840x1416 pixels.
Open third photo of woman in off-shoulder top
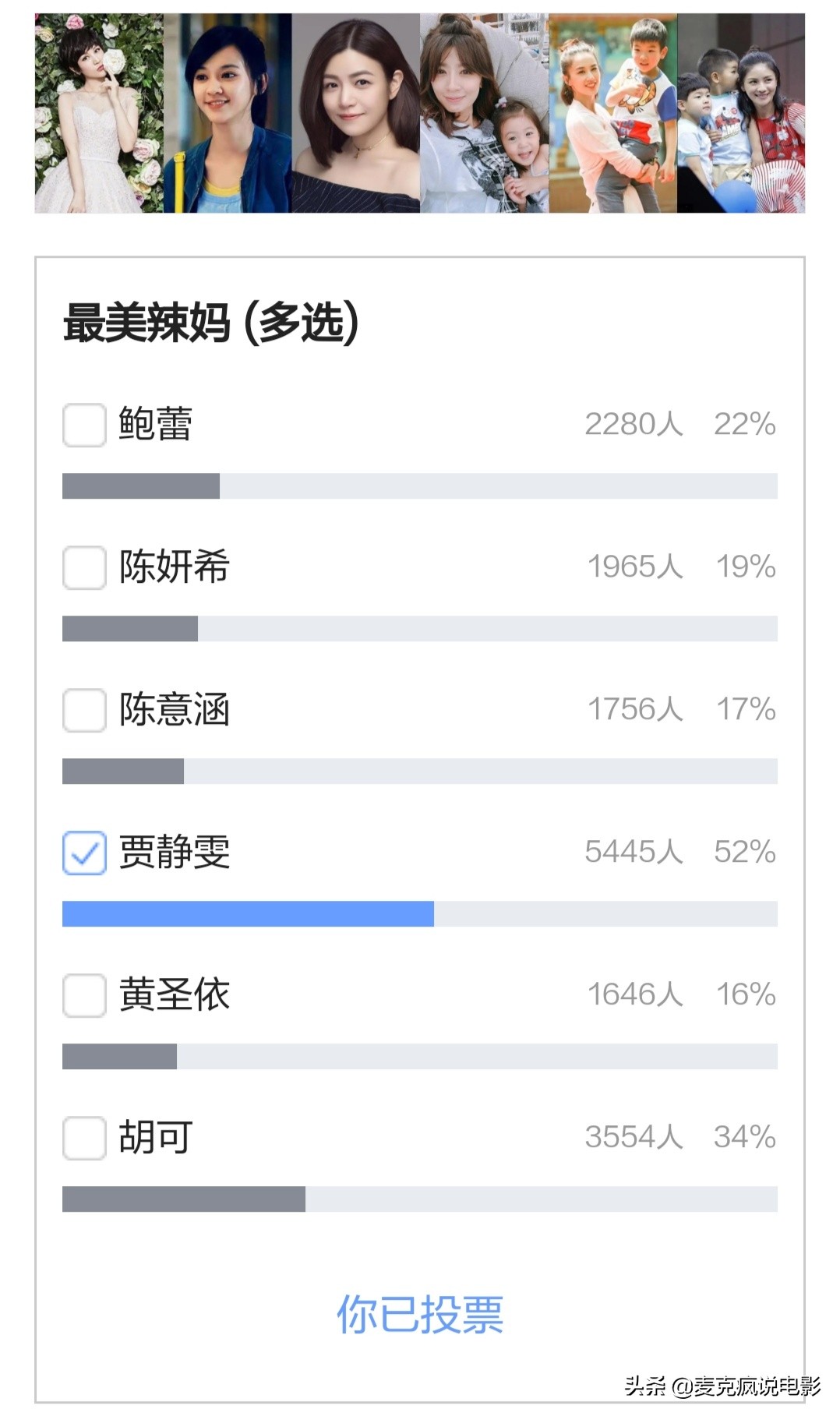pos(356,113)
